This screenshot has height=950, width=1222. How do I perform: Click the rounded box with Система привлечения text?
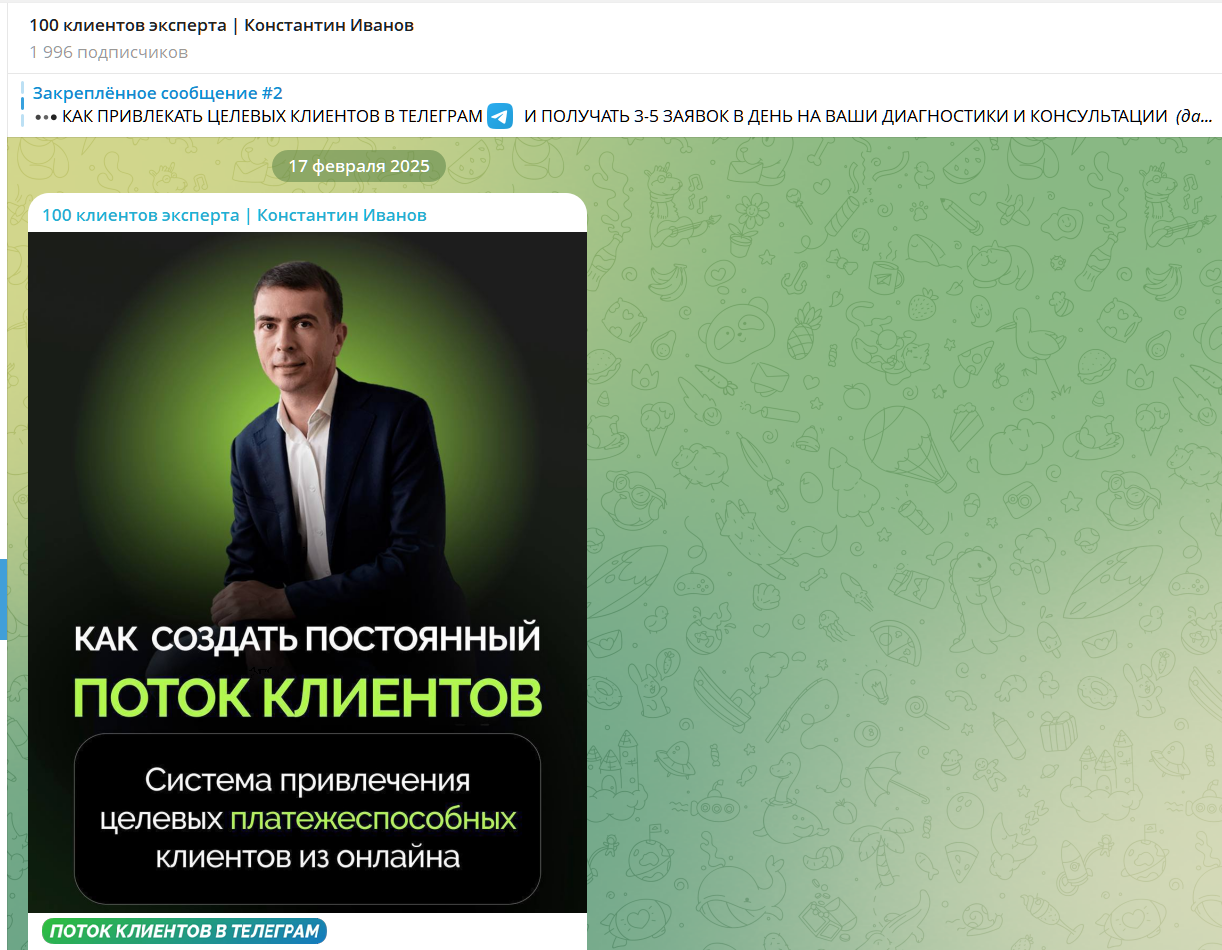click(308, 818)
